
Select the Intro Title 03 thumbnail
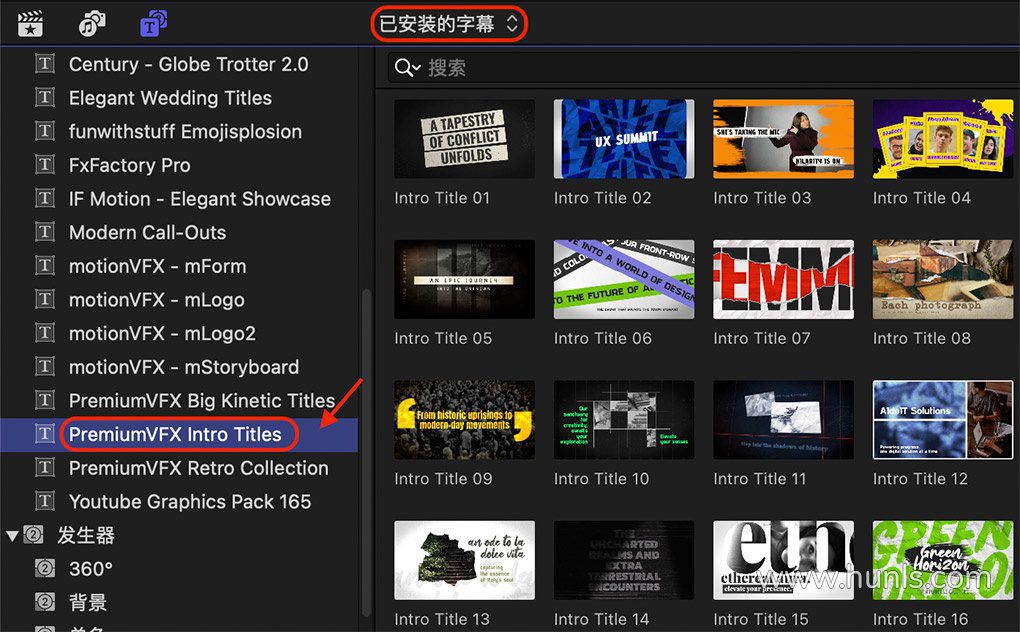783,138
